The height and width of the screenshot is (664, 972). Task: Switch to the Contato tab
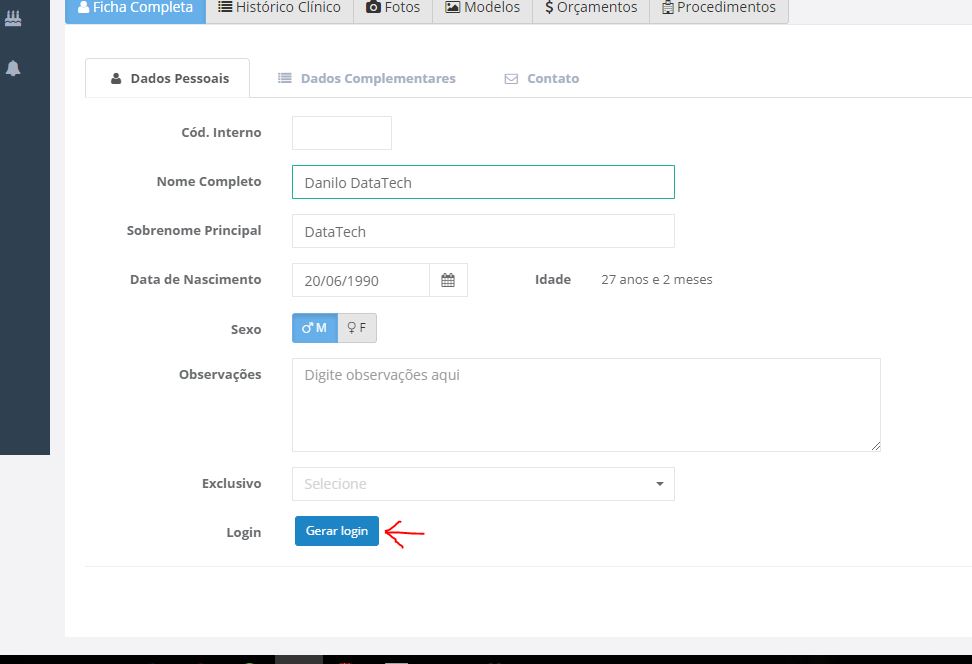(541, 78)
